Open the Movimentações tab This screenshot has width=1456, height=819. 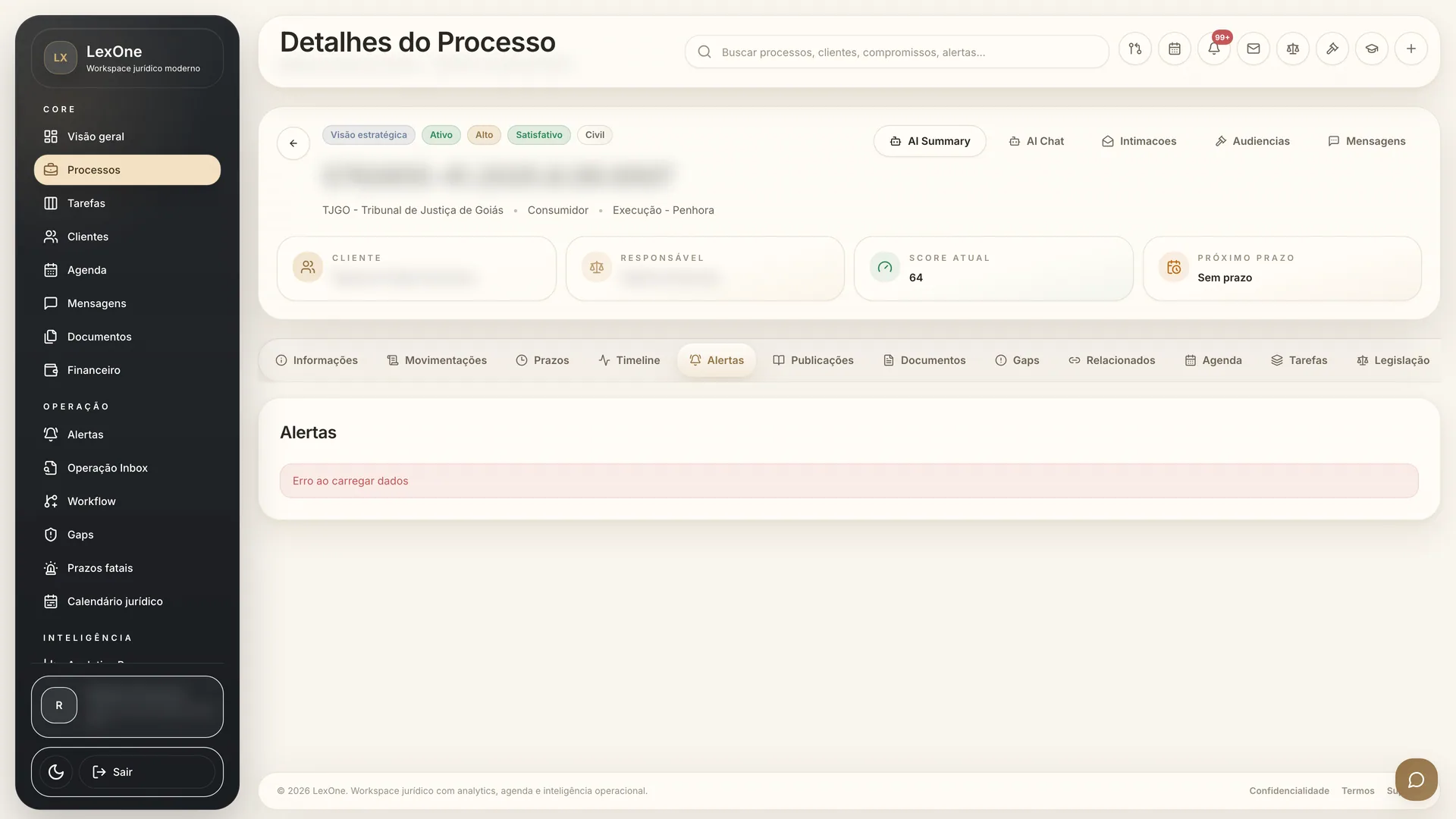click(x=437, y=360)
